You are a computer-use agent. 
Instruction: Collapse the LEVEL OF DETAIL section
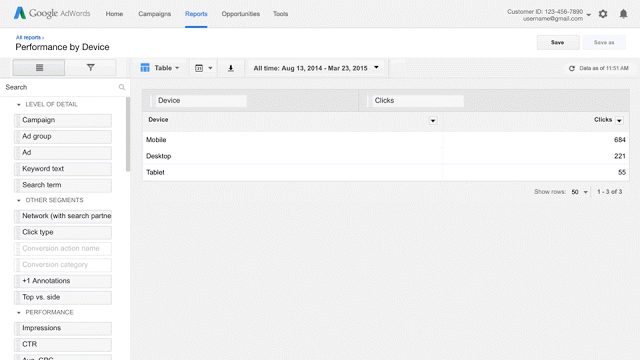tap(19, 104)
